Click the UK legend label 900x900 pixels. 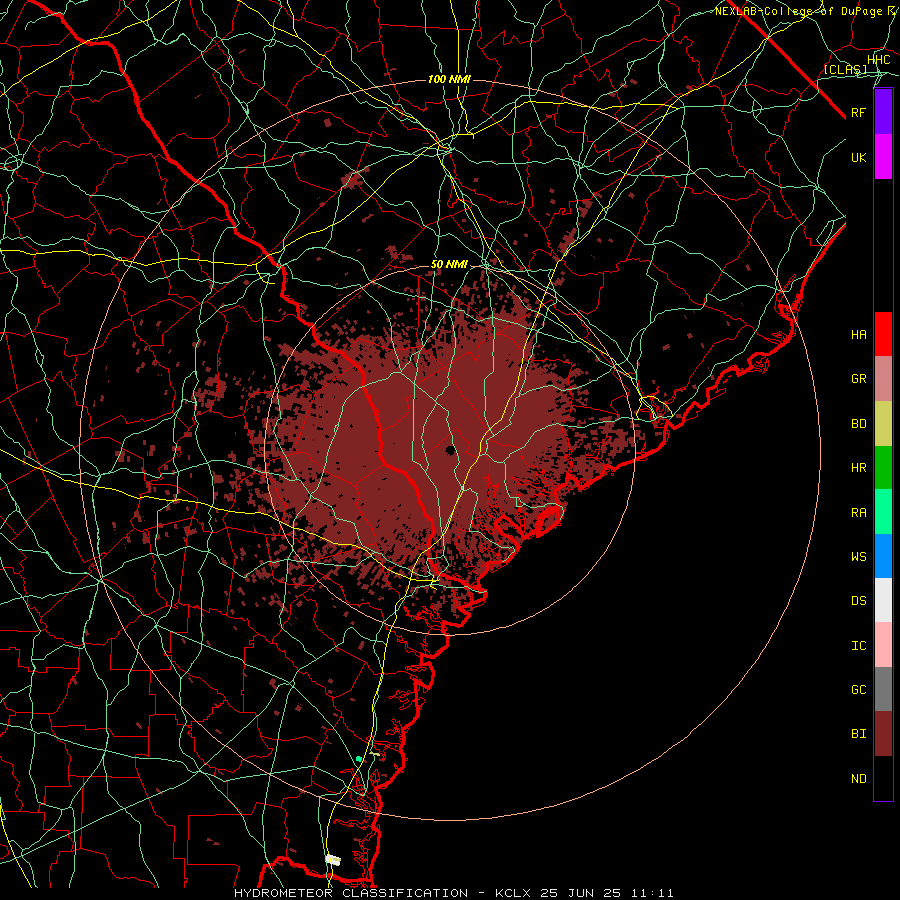point(859,157)
